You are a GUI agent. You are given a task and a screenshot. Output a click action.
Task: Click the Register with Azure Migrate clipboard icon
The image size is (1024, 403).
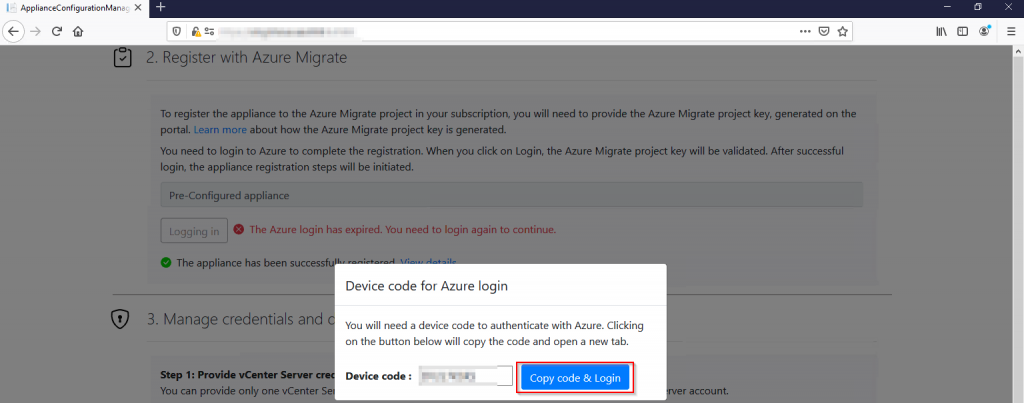tap(122, 57)
